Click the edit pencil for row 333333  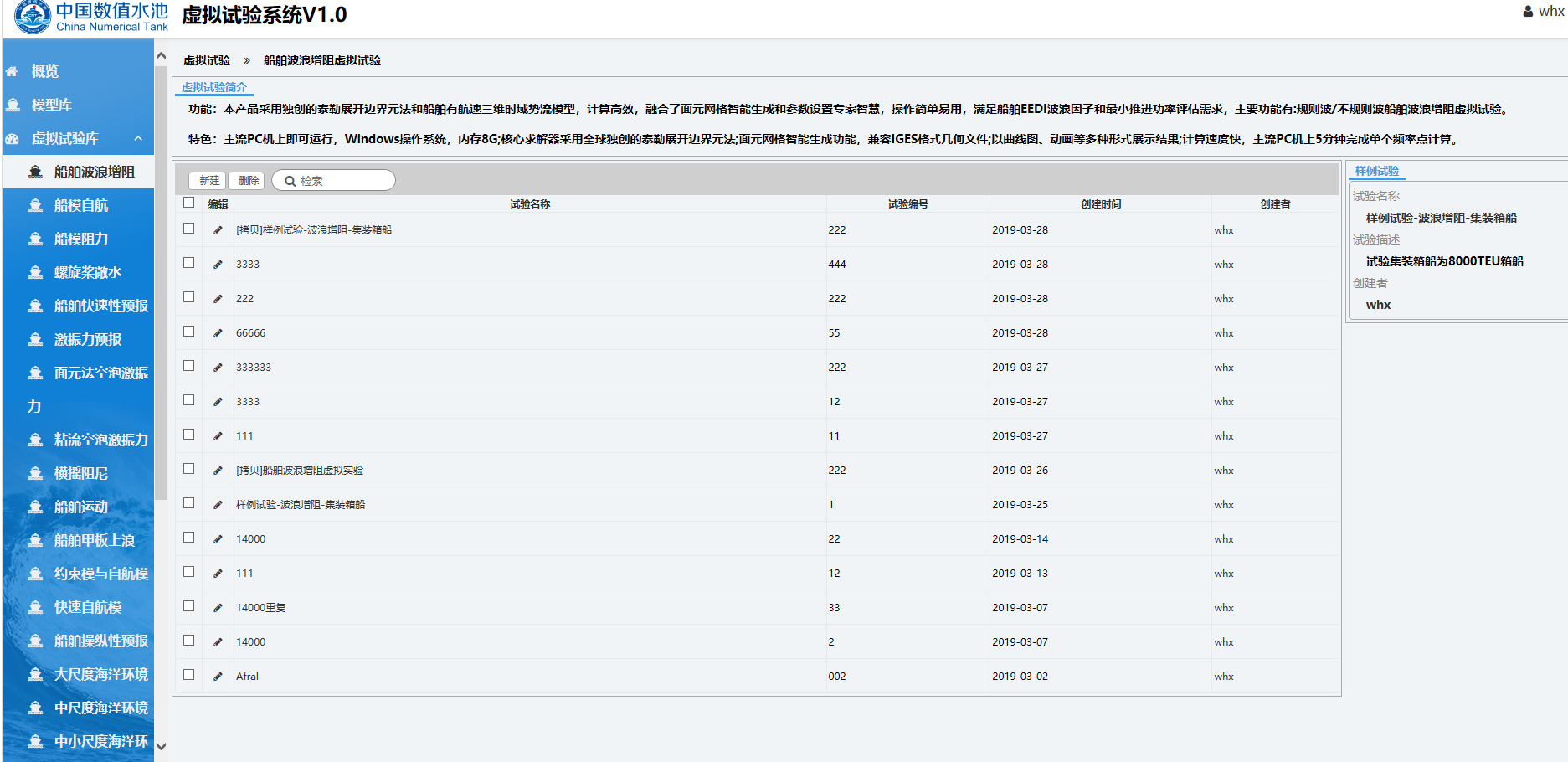pyautogui.click(x=218, y=368)
